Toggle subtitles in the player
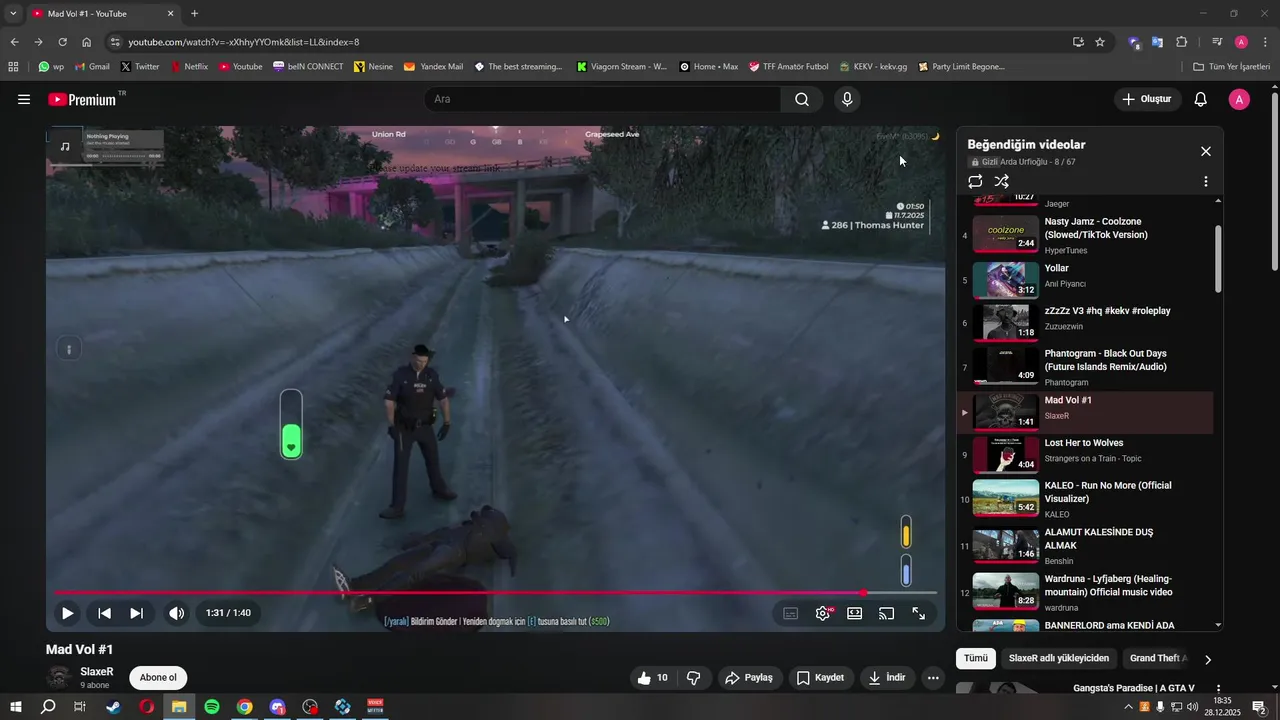The height and width of the screenshot is (720, 1280). (x=791, y=614)
